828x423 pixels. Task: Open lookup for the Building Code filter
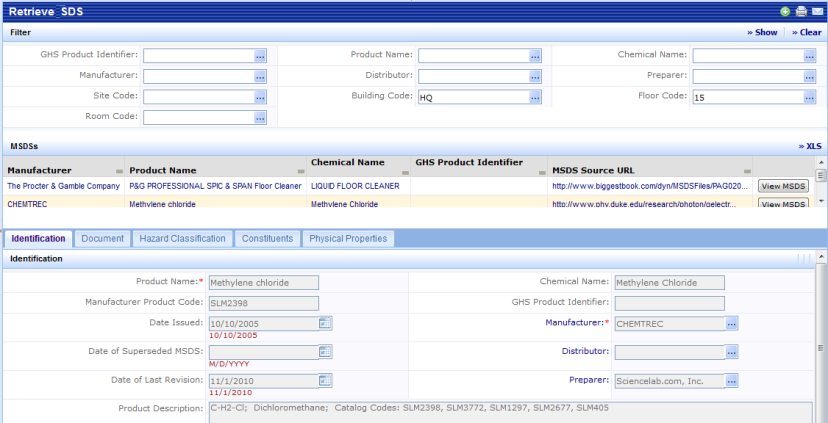(x=535, y=97)
